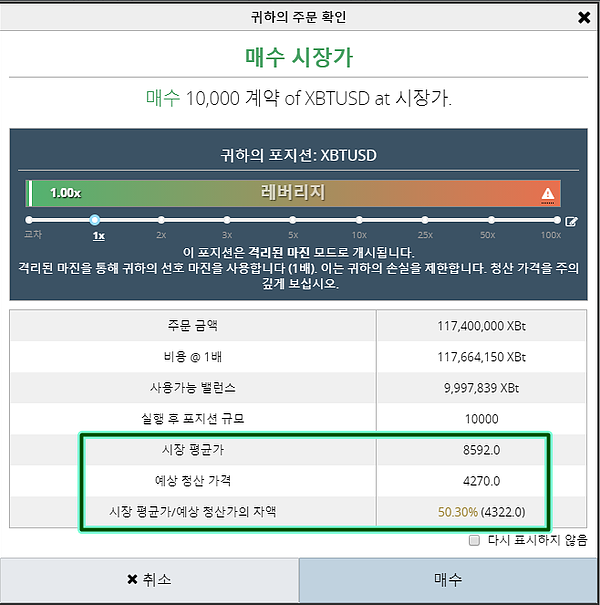Enable the 다시 표시하지 않음 checkbox
The width and height of the screenshot is (600, 605).
[x=475, y=541]
